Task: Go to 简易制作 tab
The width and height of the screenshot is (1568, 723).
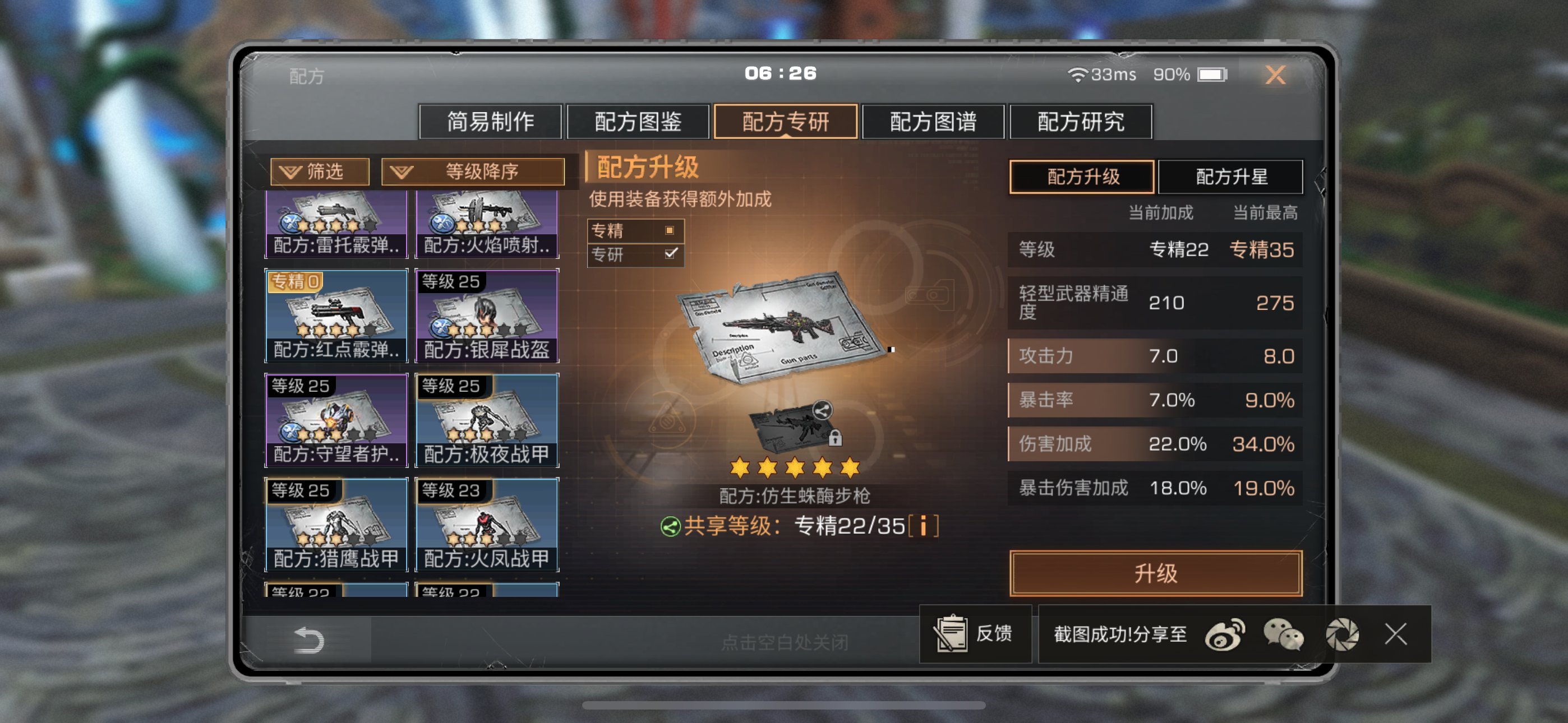Action: [490, 122]
